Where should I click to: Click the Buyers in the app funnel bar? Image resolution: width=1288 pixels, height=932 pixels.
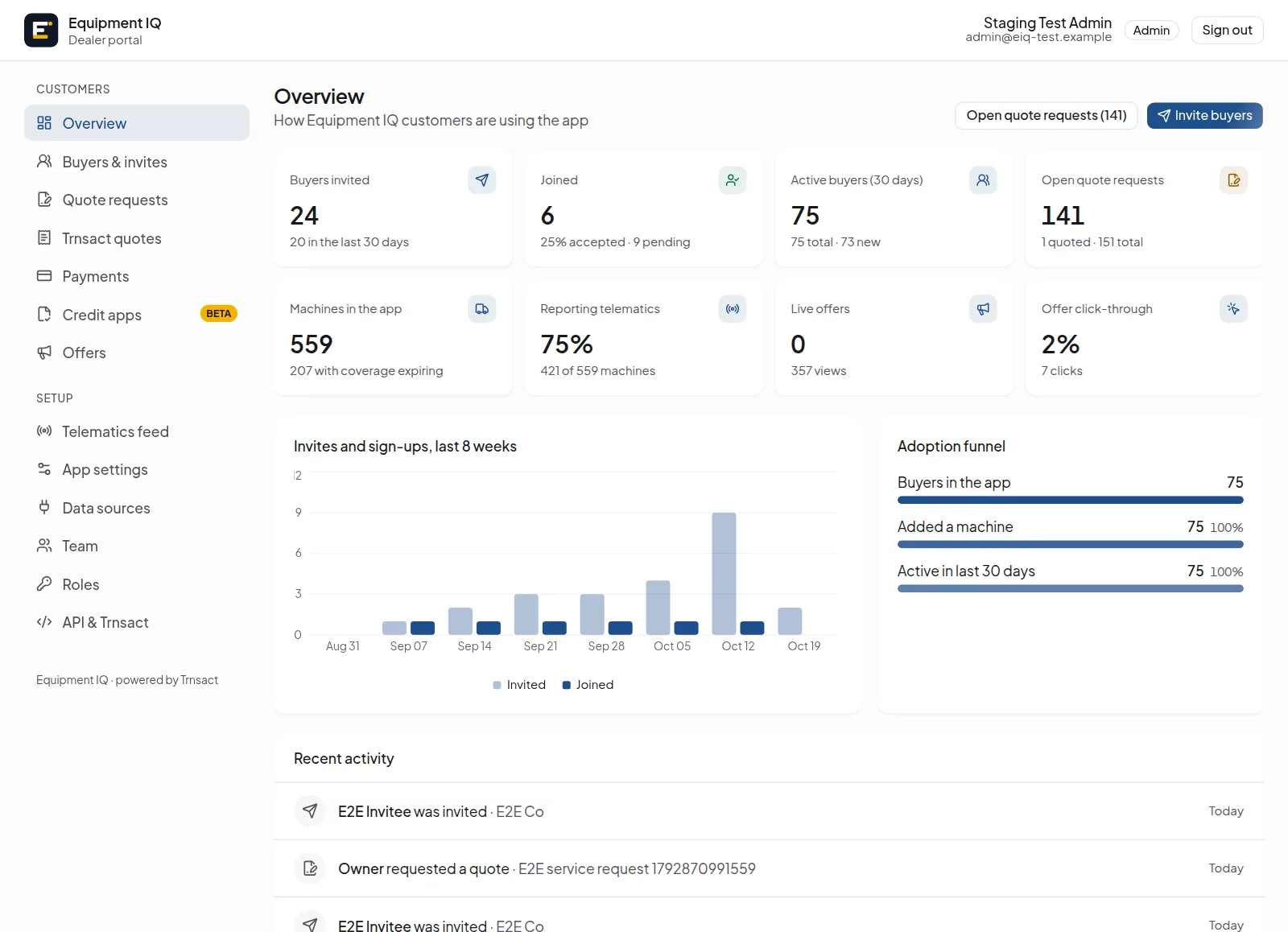pyautogui.click(x=1071, y=501)
